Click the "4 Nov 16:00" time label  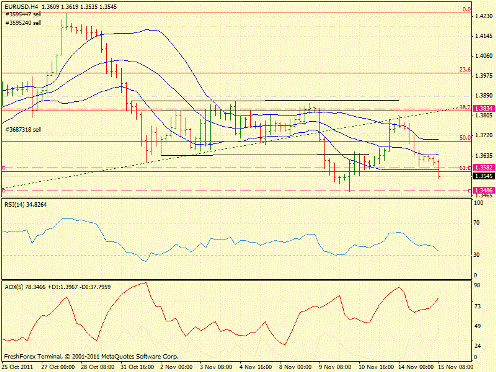(256, 367)
